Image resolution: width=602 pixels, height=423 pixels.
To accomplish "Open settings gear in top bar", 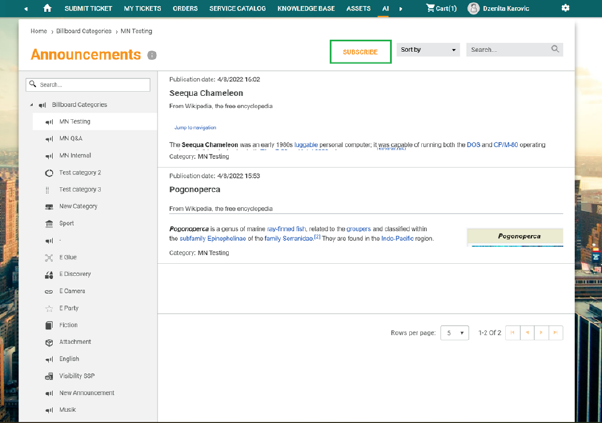I will pos(565,8).
